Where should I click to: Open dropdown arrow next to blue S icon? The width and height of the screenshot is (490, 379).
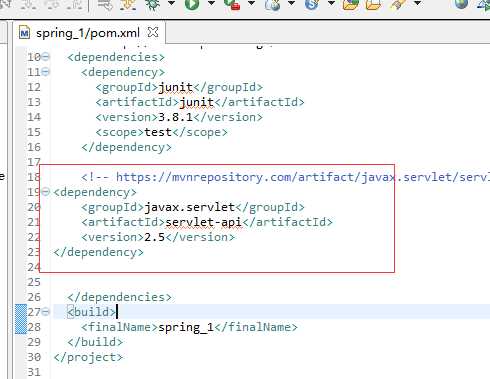331,4
